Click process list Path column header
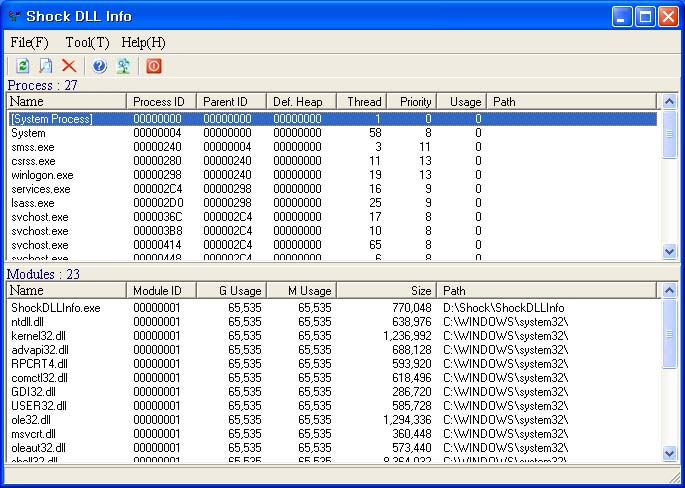Image resolution: width=685 pixels, height=488 pixels. pyautogui.click(x=571, y=101)
